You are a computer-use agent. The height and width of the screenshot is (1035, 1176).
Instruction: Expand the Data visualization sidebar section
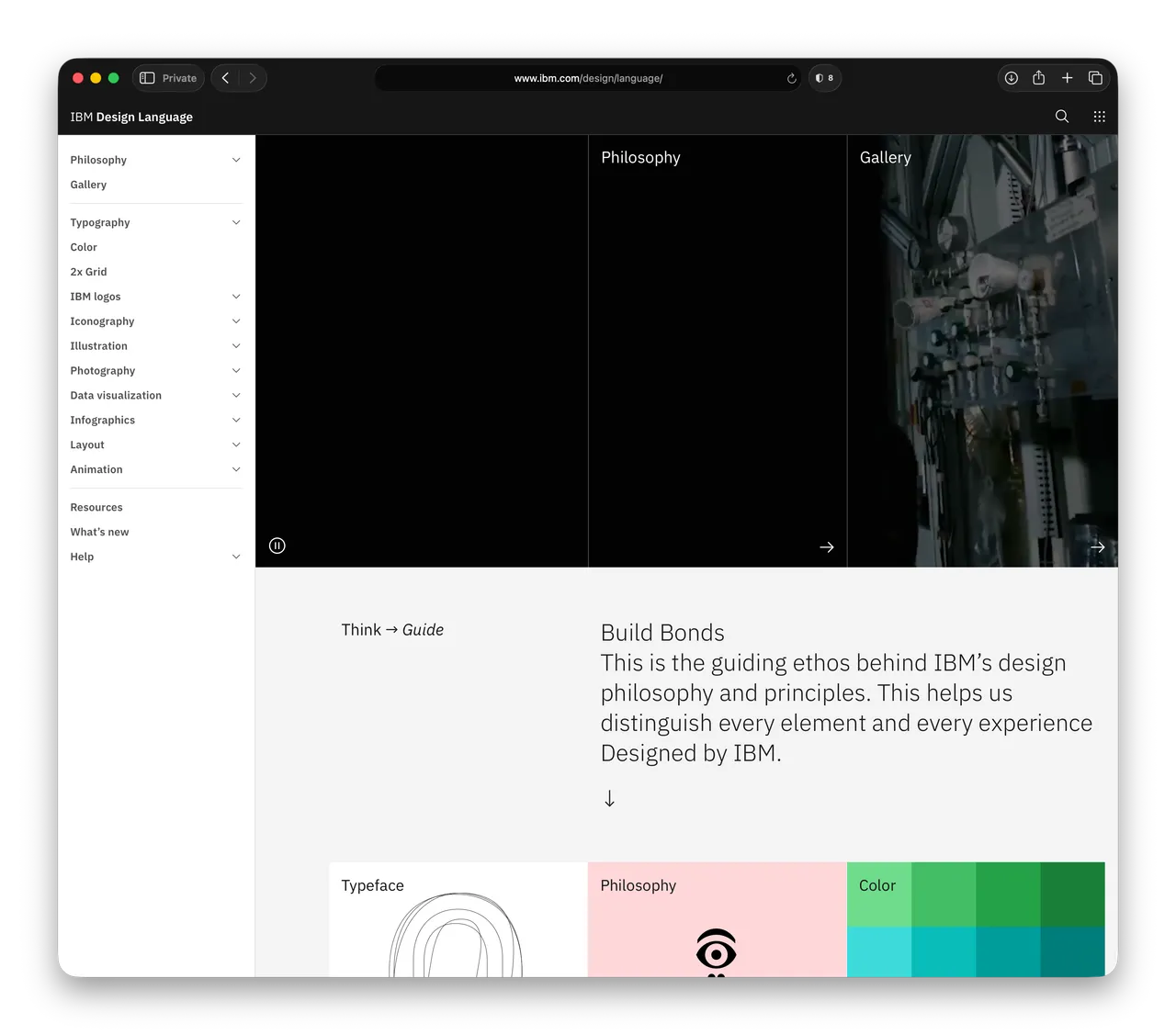pyautogui.click(x=236, y=396)
